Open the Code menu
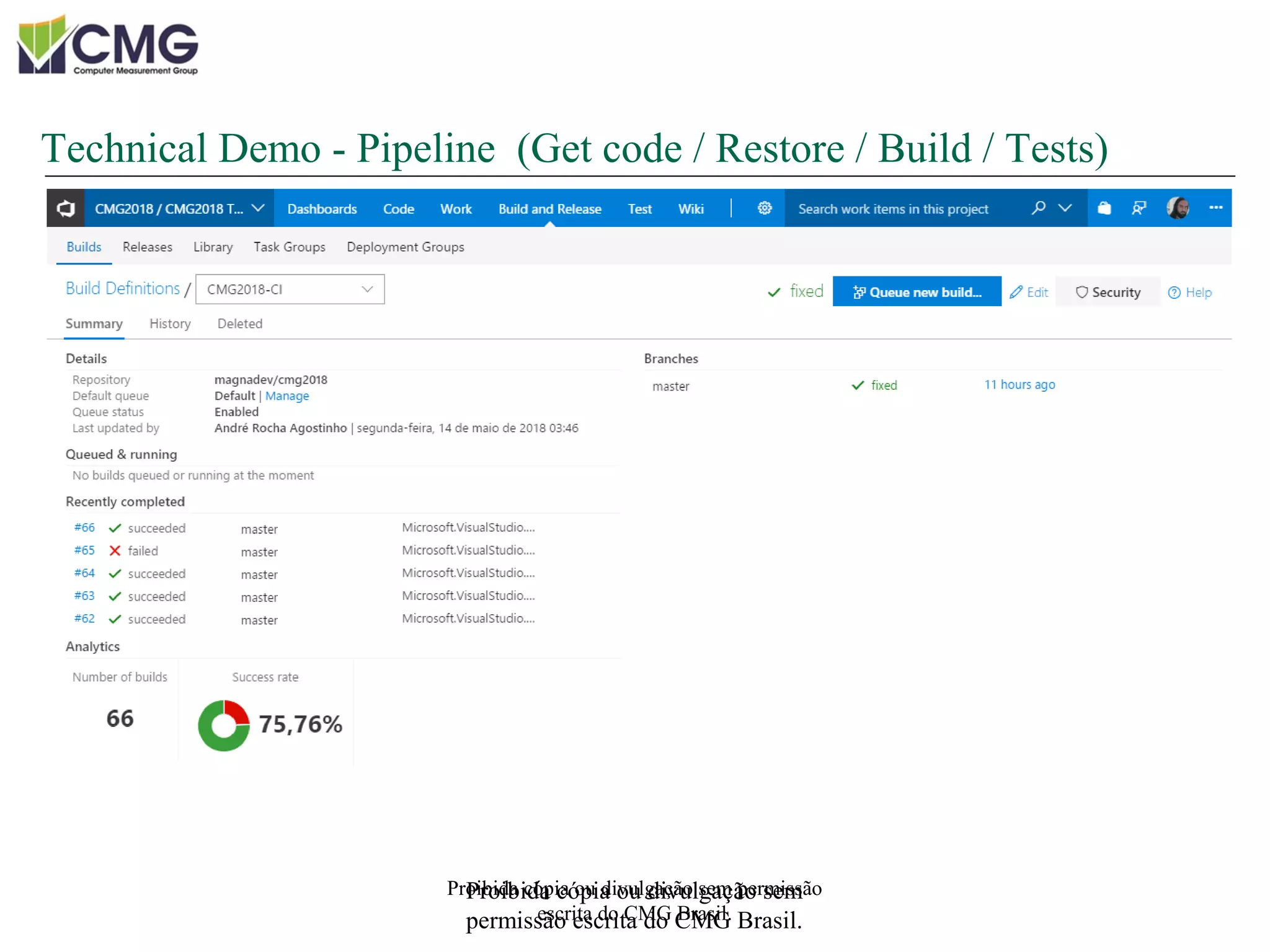Viewport: 1270px width, 952px height. point(398,209)
